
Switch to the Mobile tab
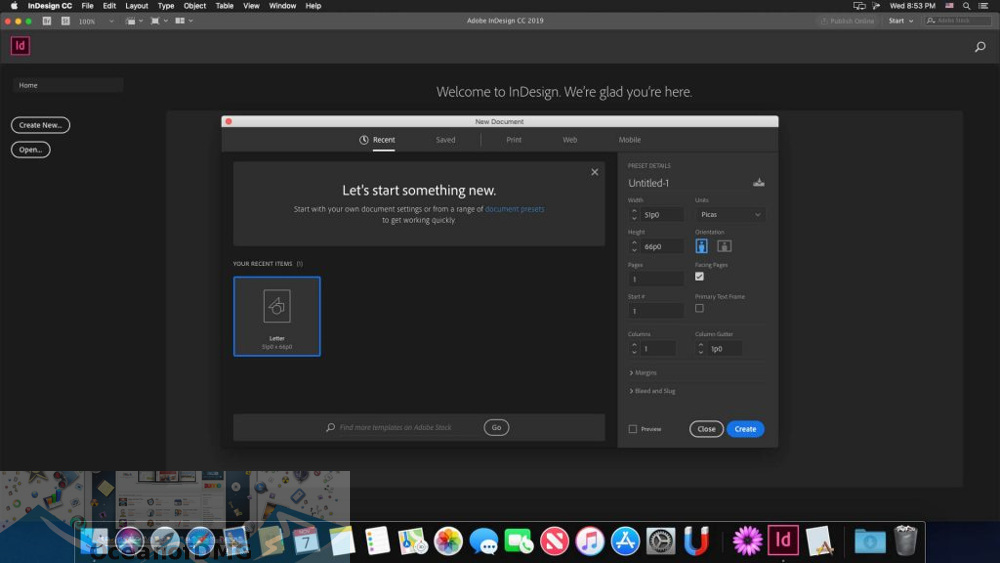click(x=629, y=140)
